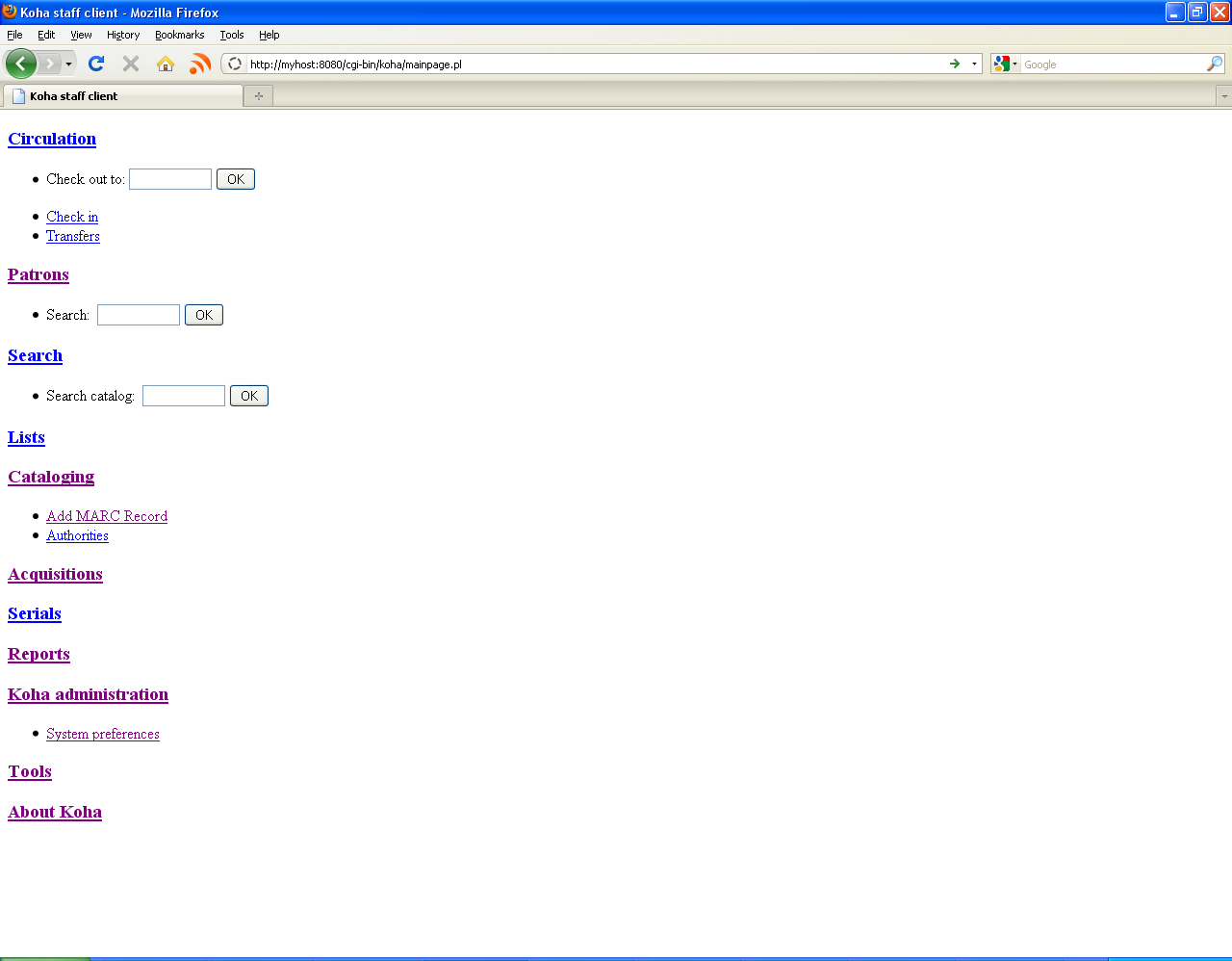Follow the System preferences link
Image resolution: width=1232 pixels, height=961 pixels.
(x=103, y=734)
